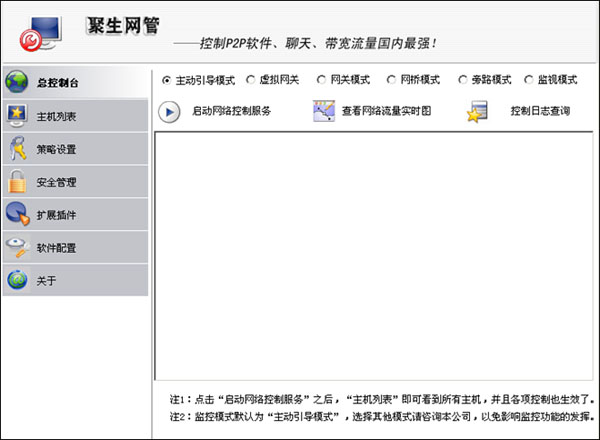Click the @ globe icon for 关于

17,280
